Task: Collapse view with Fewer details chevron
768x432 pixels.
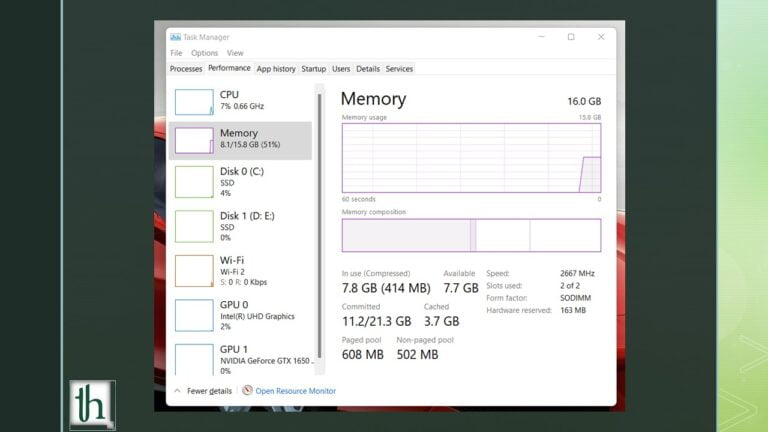Action: coord(177,391)
